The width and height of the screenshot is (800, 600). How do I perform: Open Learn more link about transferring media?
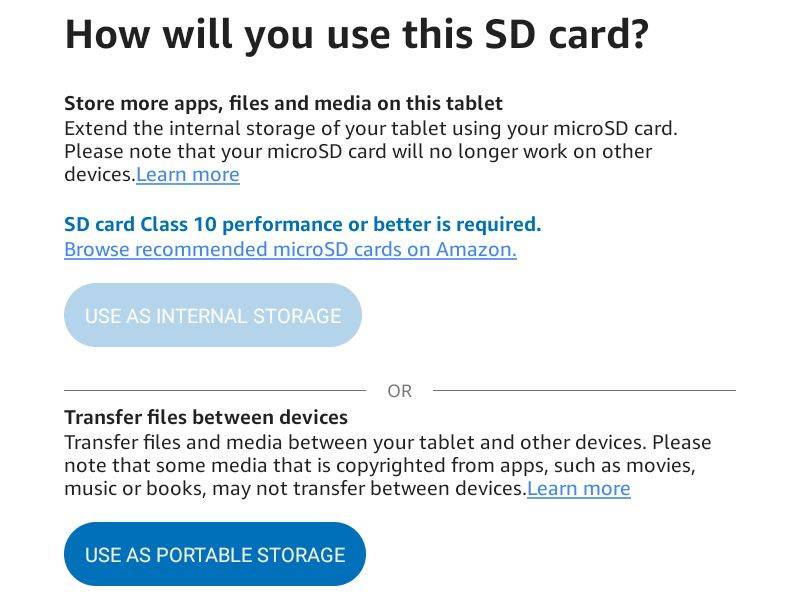[578, 489]
